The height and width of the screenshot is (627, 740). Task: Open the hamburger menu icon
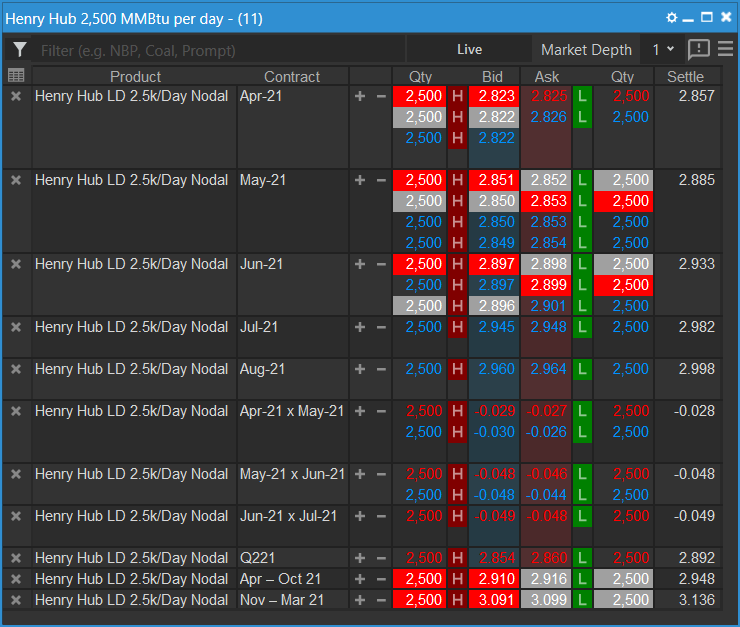coord(725,49)
